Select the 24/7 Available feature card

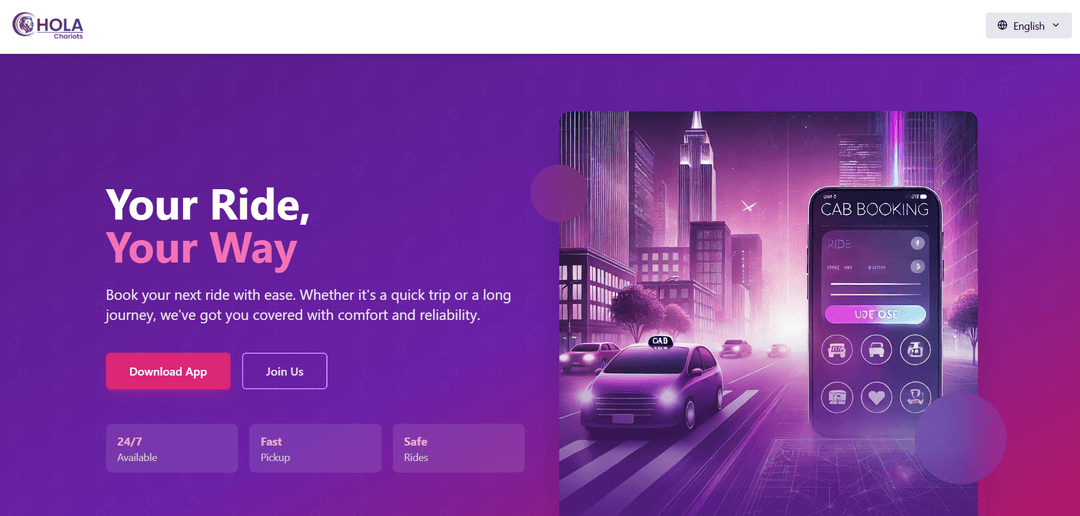[x=172, y=448]
